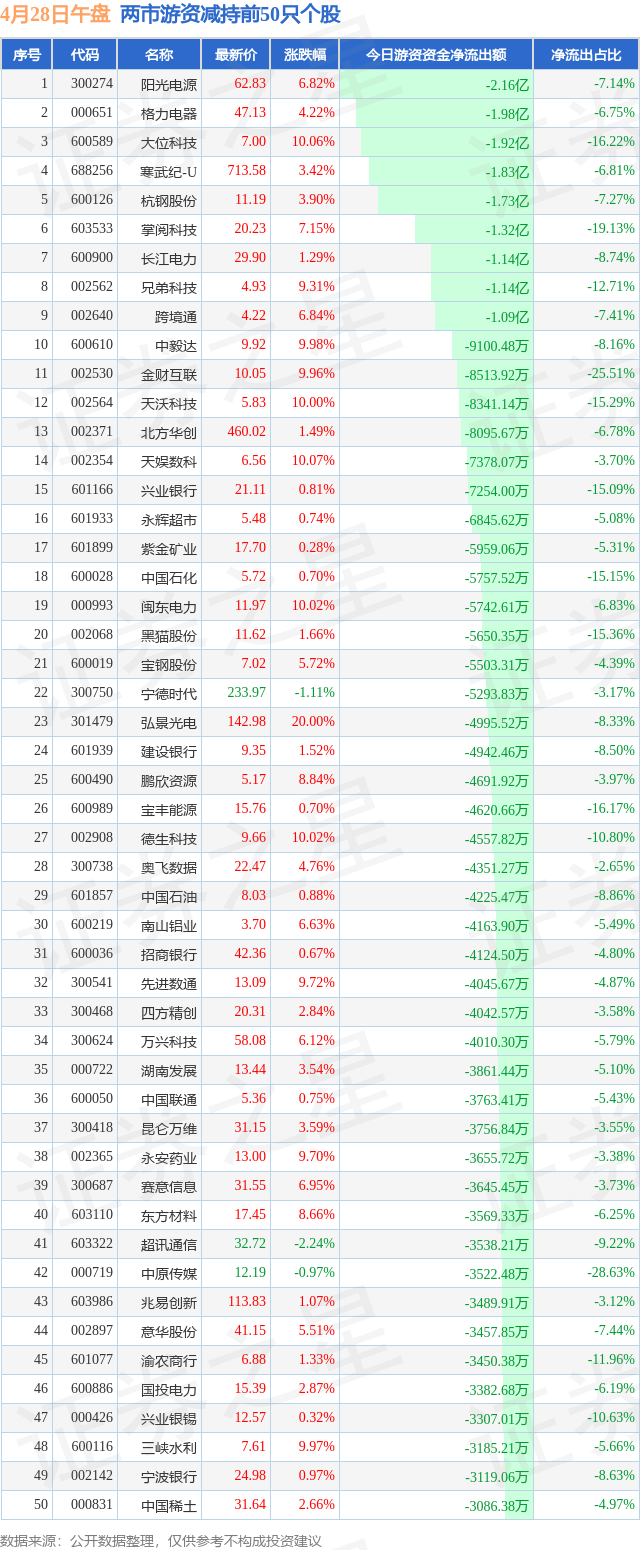Screen dimensions: 640x1550
Task: Select stock name 中国石化
Action: [x=169, y=577]
